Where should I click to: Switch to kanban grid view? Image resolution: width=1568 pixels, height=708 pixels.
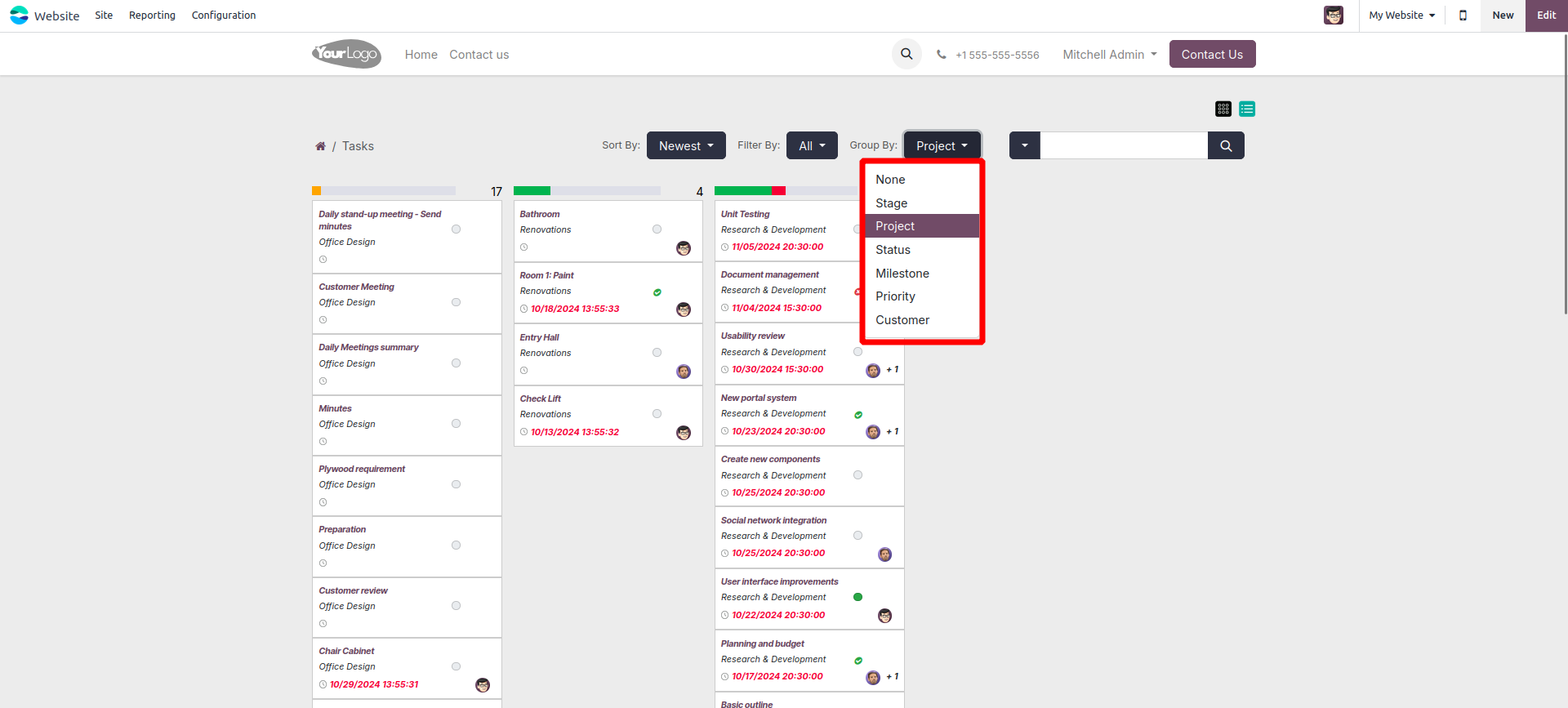point(1223,109)
